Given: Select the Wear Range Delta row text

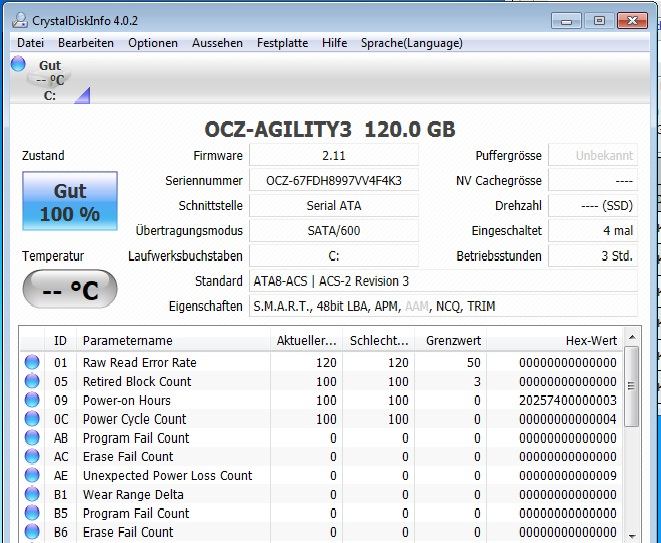Looking at the screenshot, I should click(x=133, y=495).
